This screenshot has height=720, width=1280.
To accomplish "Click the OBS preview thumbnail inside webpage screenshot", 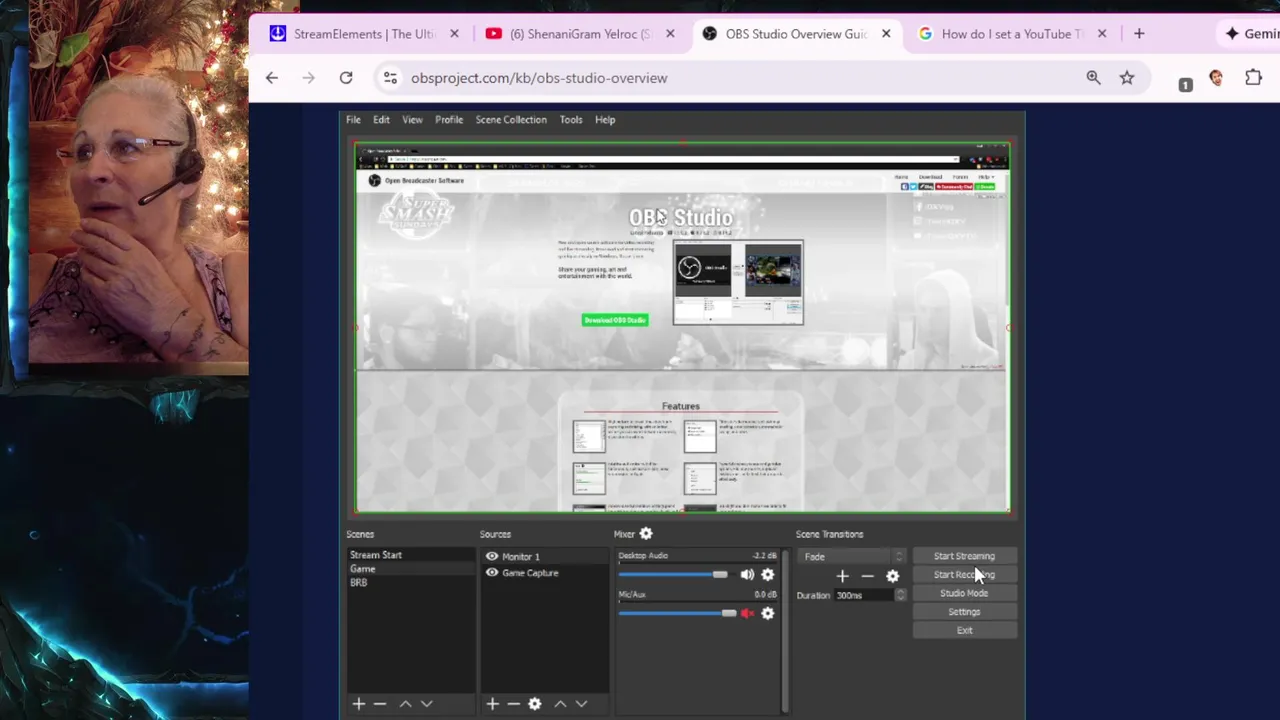I will coord(738,282).
